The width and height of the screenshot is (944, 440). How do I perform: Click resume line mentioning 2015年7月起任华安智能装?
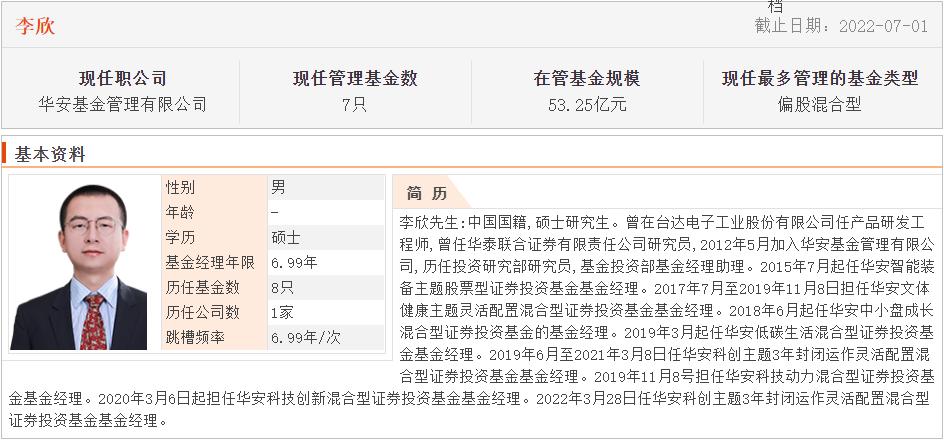tap(666, 265)
